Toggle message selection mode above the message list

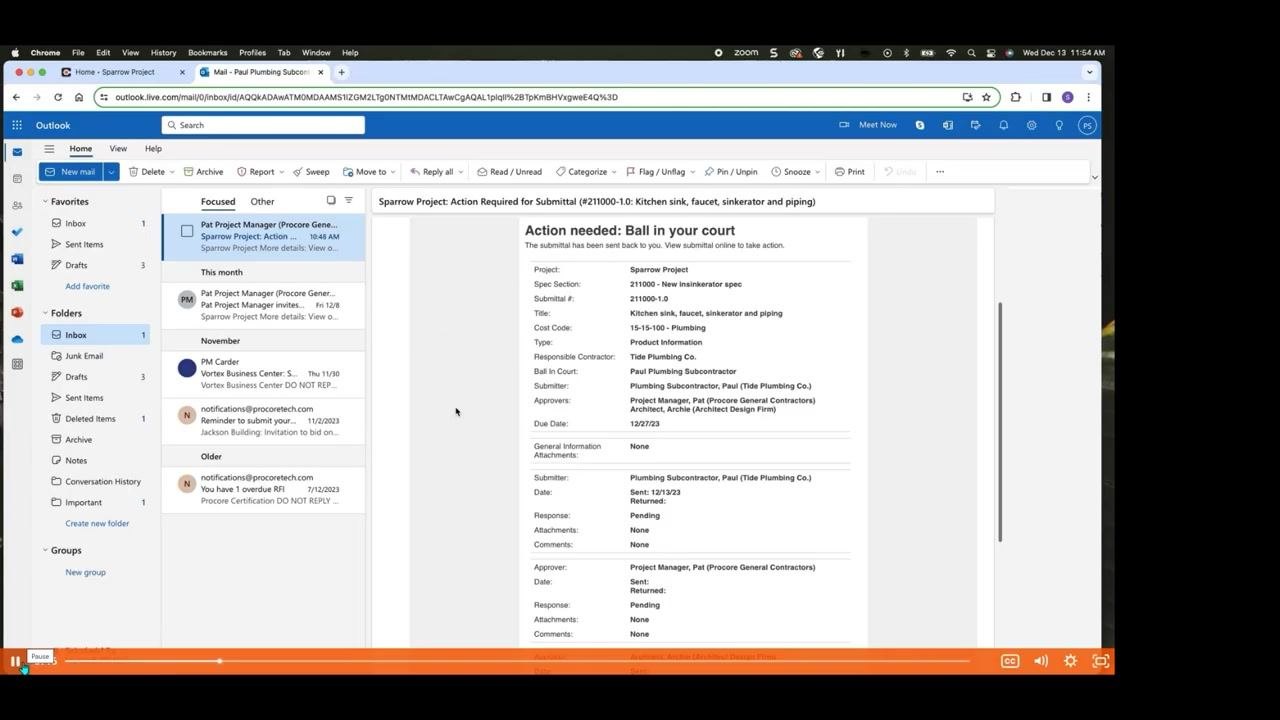pos(331,201)
